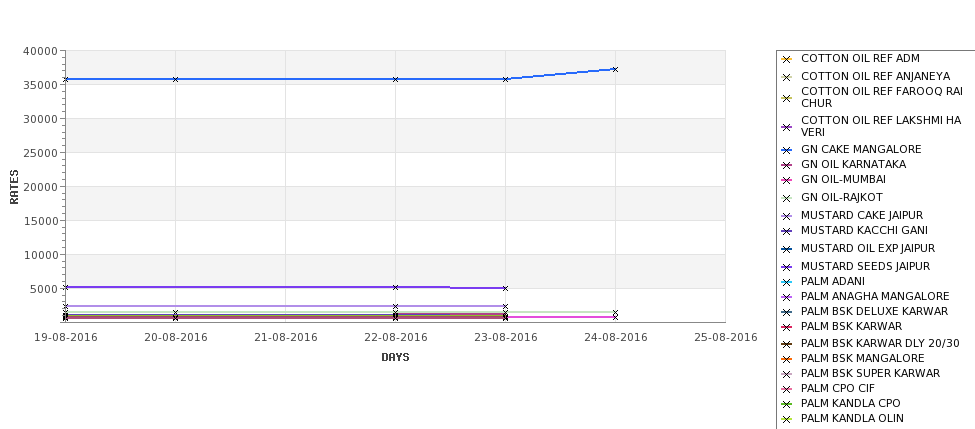Click the PALM CPO CIF legend label
Image resolution: width=975 pixels, height=429 pixels.
point(838,388)
